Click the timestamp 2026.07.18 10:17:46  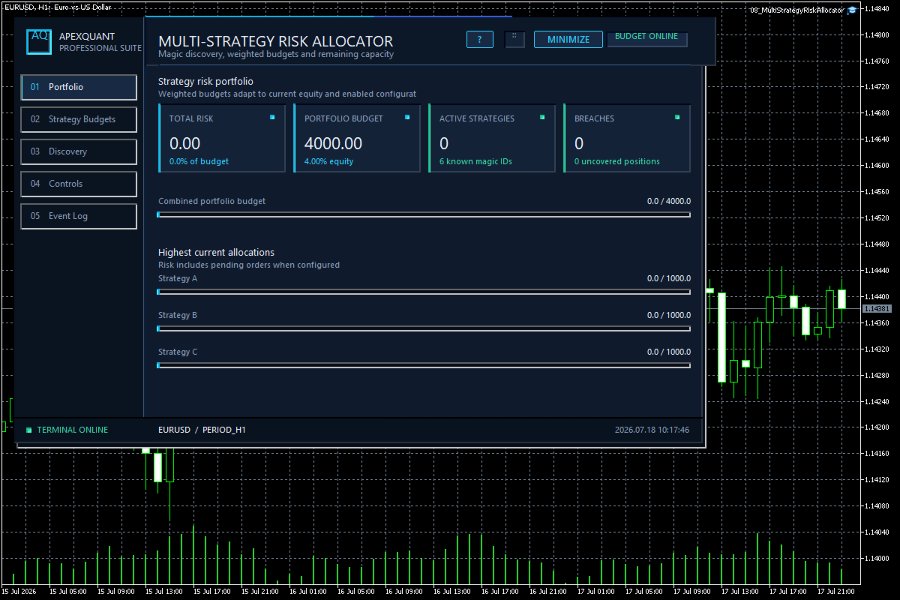coord(652,430)
